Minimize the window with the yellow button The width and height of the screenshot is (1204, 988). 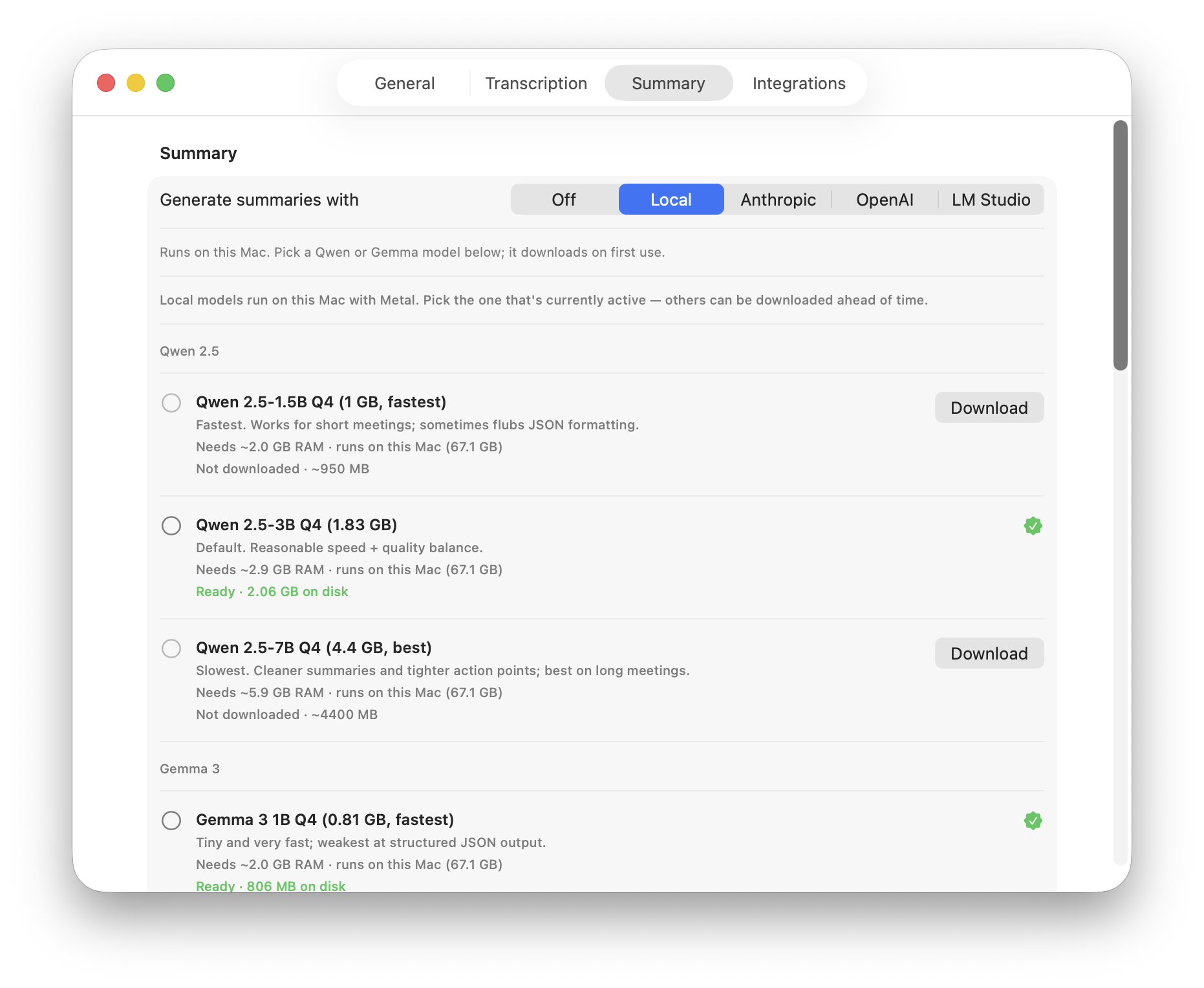[x=136, y=83]
